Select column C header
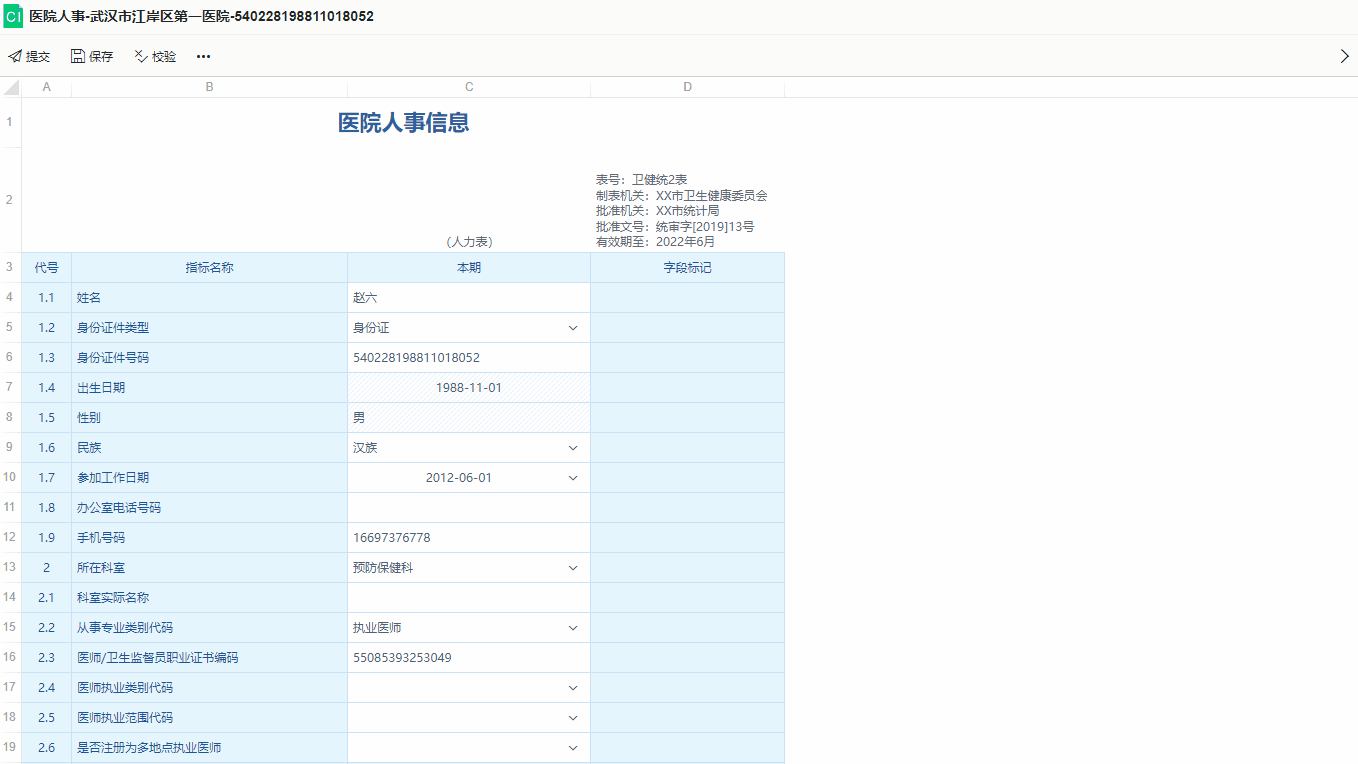 (469, 88)
